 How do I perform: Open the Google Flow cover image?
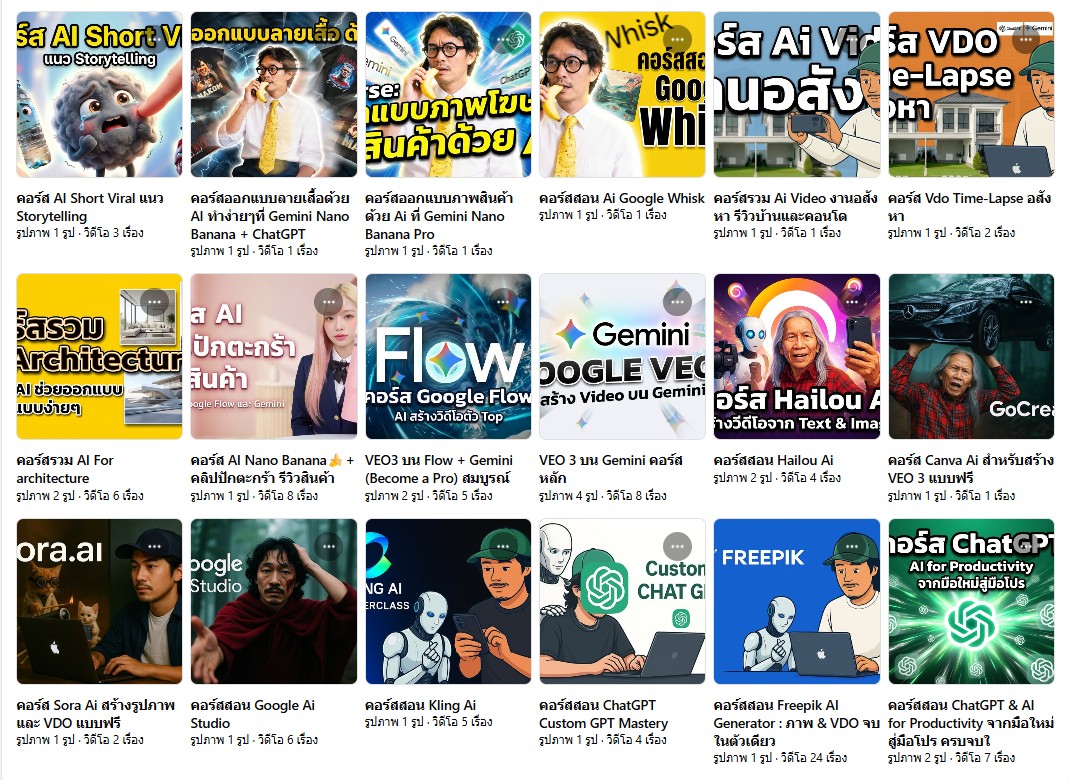[x=448, y=357]
